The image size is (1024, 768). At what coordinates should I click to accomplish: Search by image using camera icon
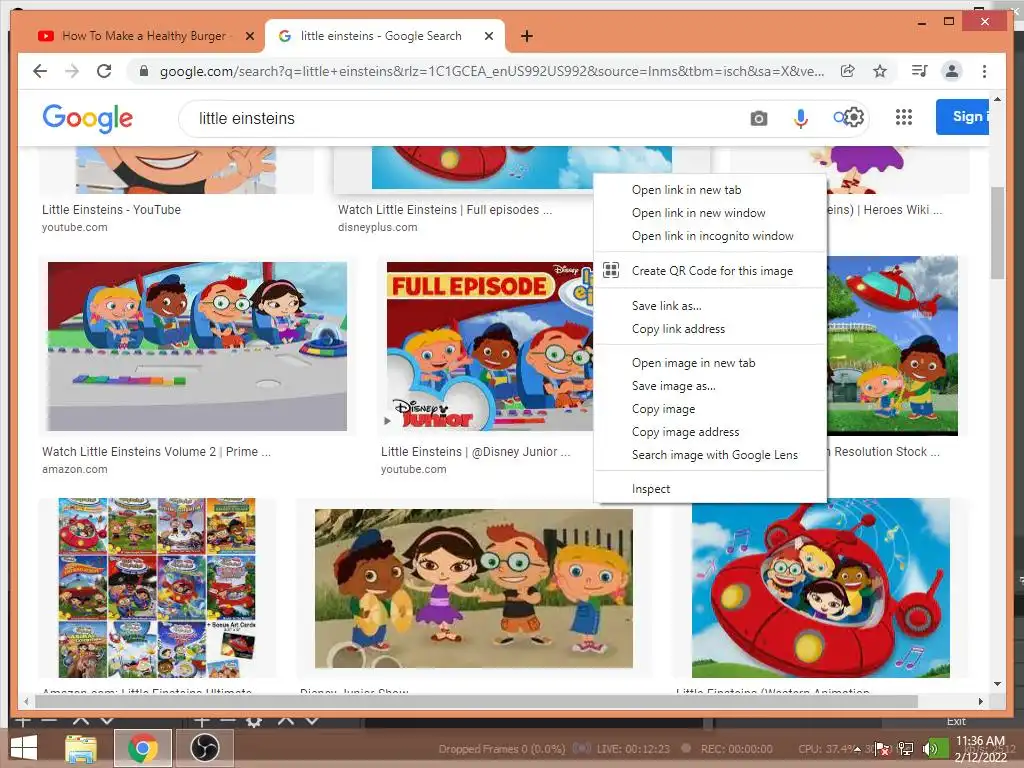click(758, 118)
